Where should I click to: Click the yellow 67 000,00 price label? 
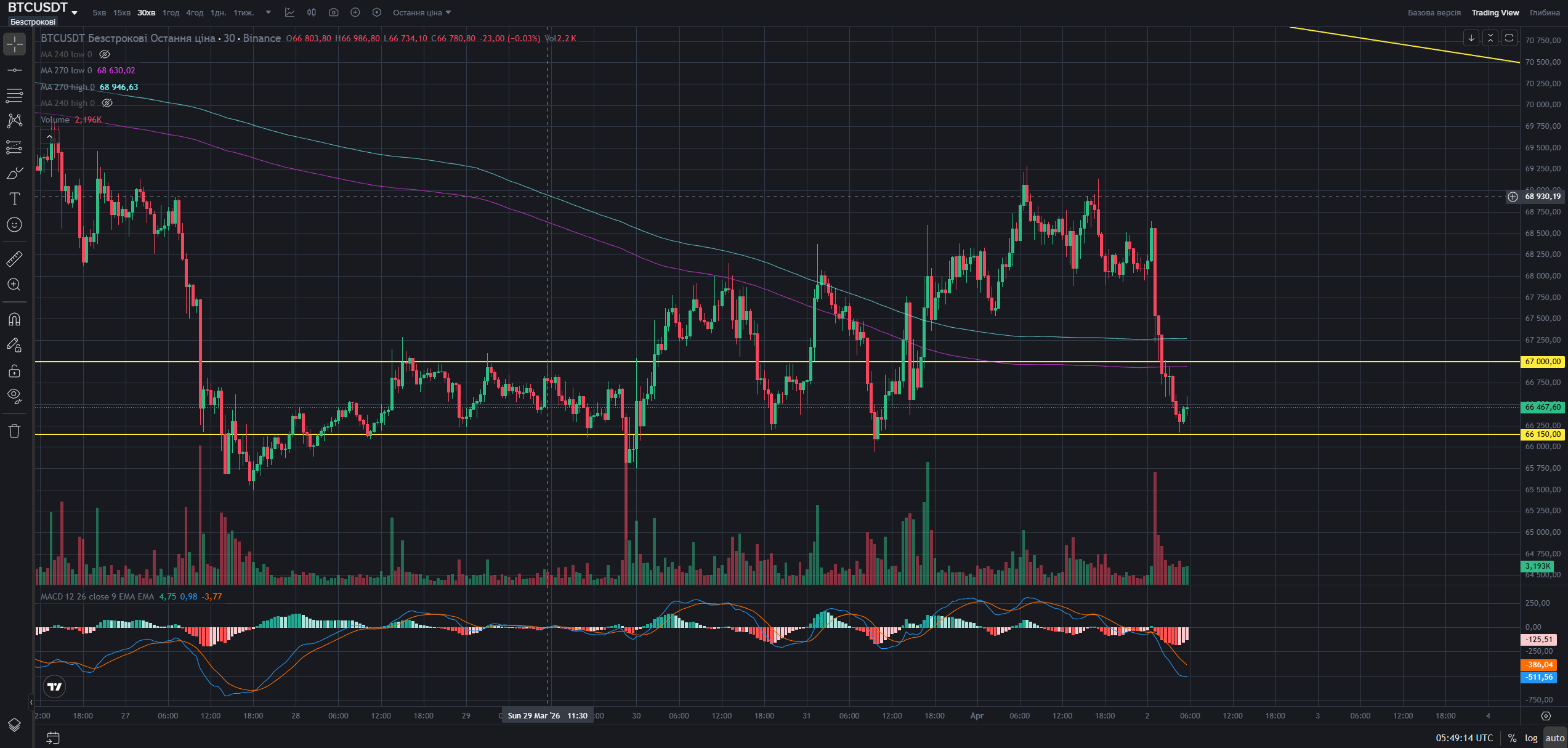[1543, 362]
